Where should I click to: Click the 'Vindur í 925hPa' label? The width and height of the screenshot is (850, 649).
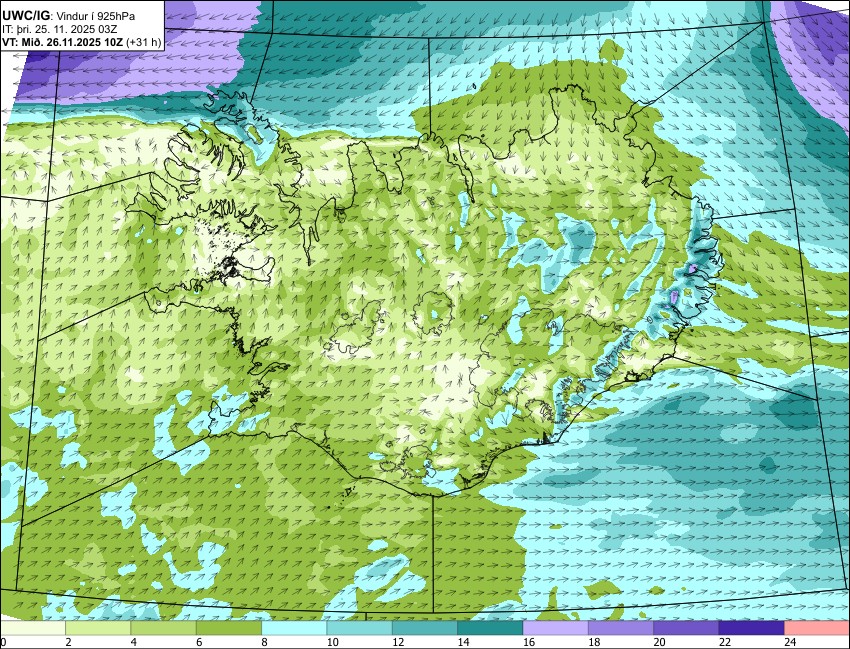[96, 17]
